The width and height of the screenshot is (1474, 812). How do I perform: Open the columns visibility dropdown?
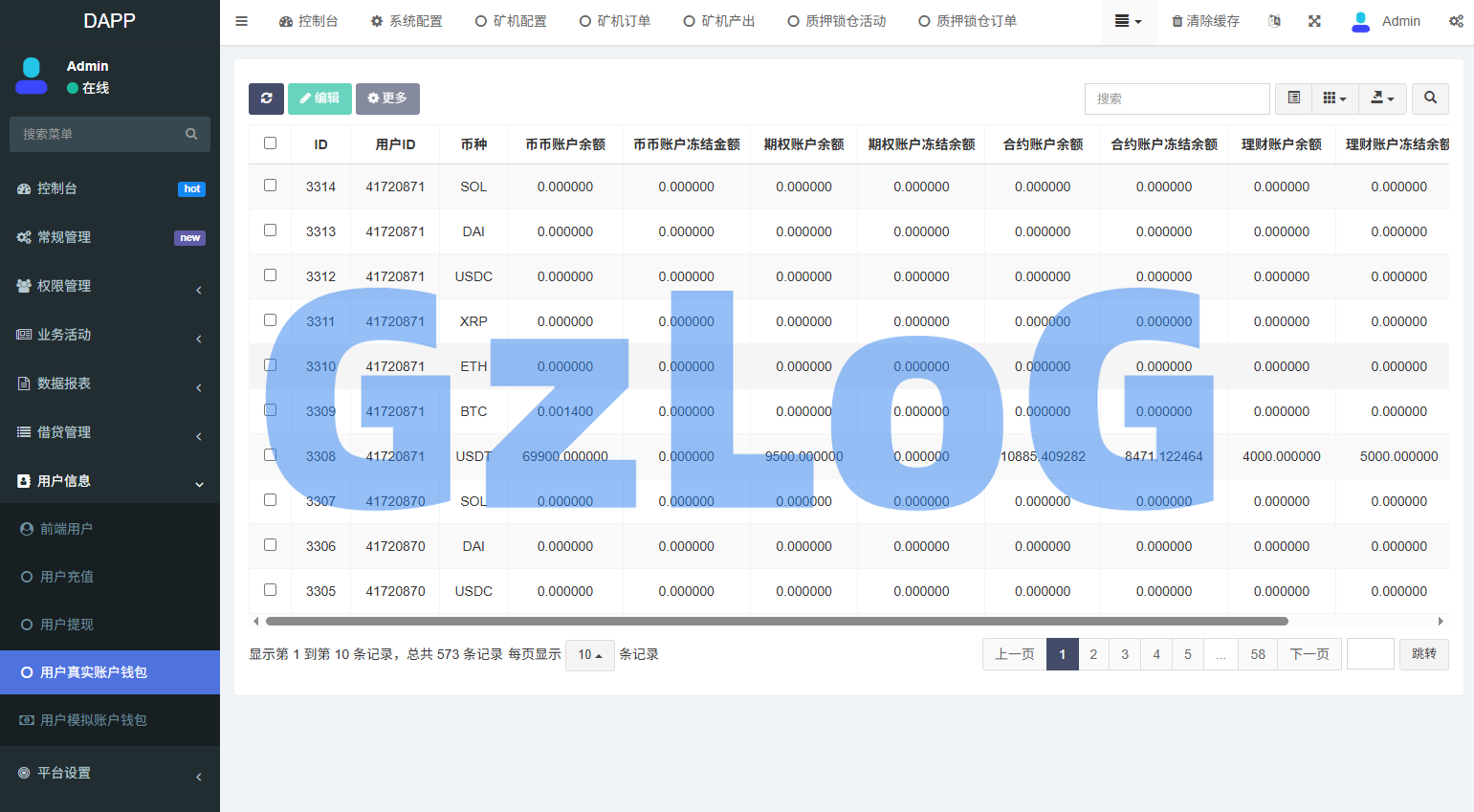tap(1335, 99)
